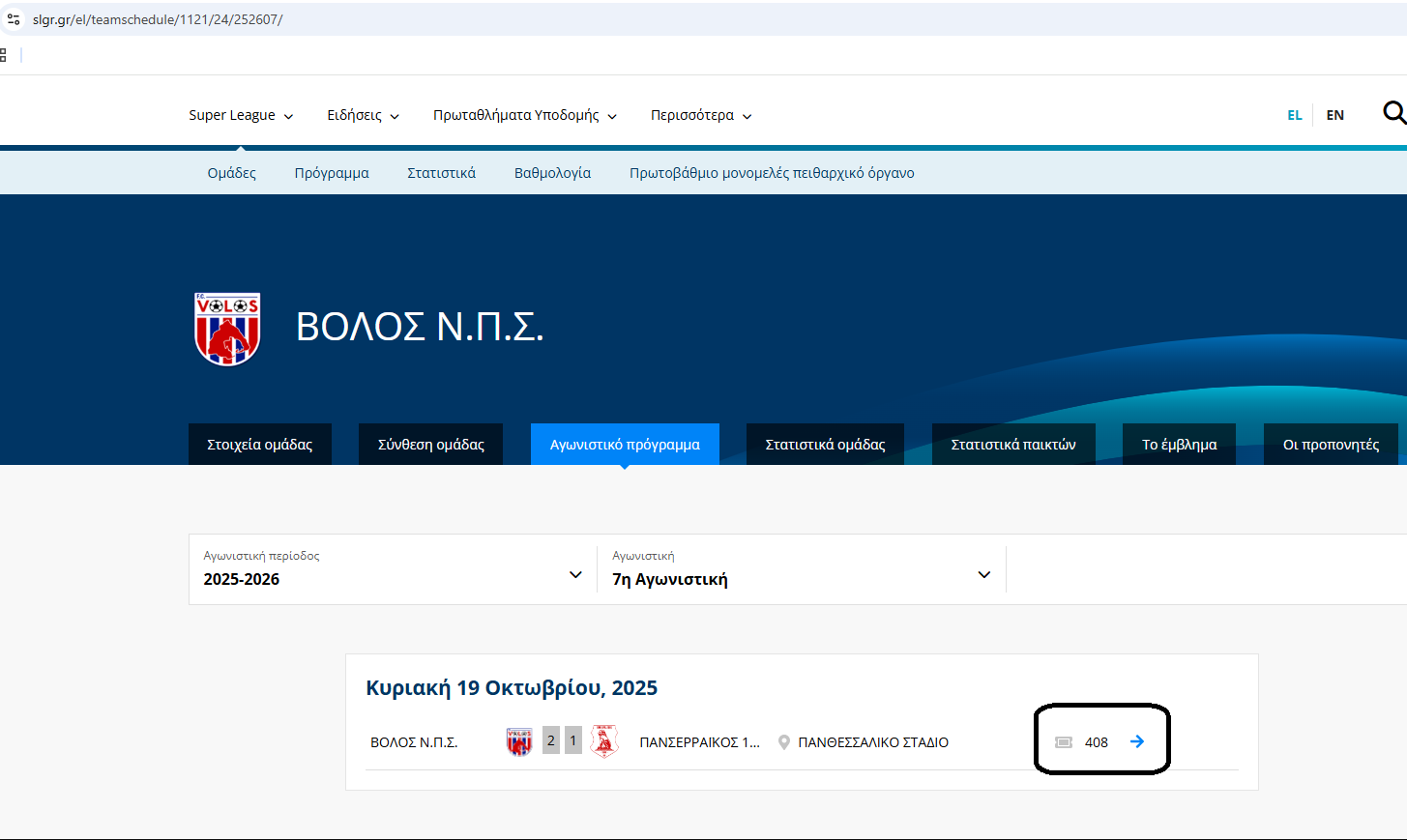Viewport: 1407px width, 840px height.
Task: Switch to Σύνθεση ομάδας tab
Action: click(x=430, y=445)
